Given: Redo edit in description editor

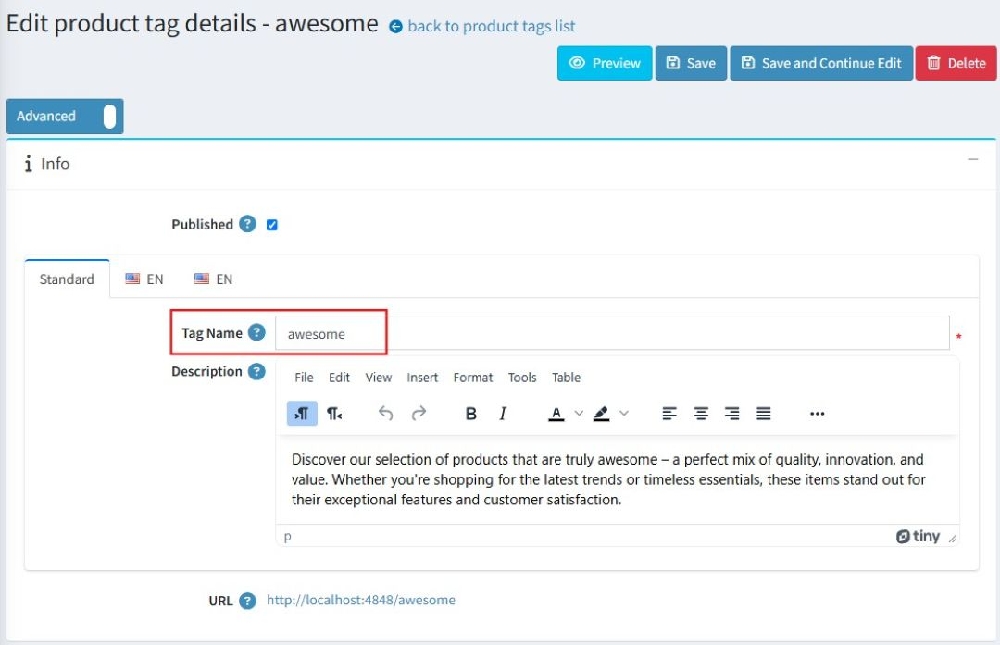Looking at the screenshot, I should pos(418,413).
